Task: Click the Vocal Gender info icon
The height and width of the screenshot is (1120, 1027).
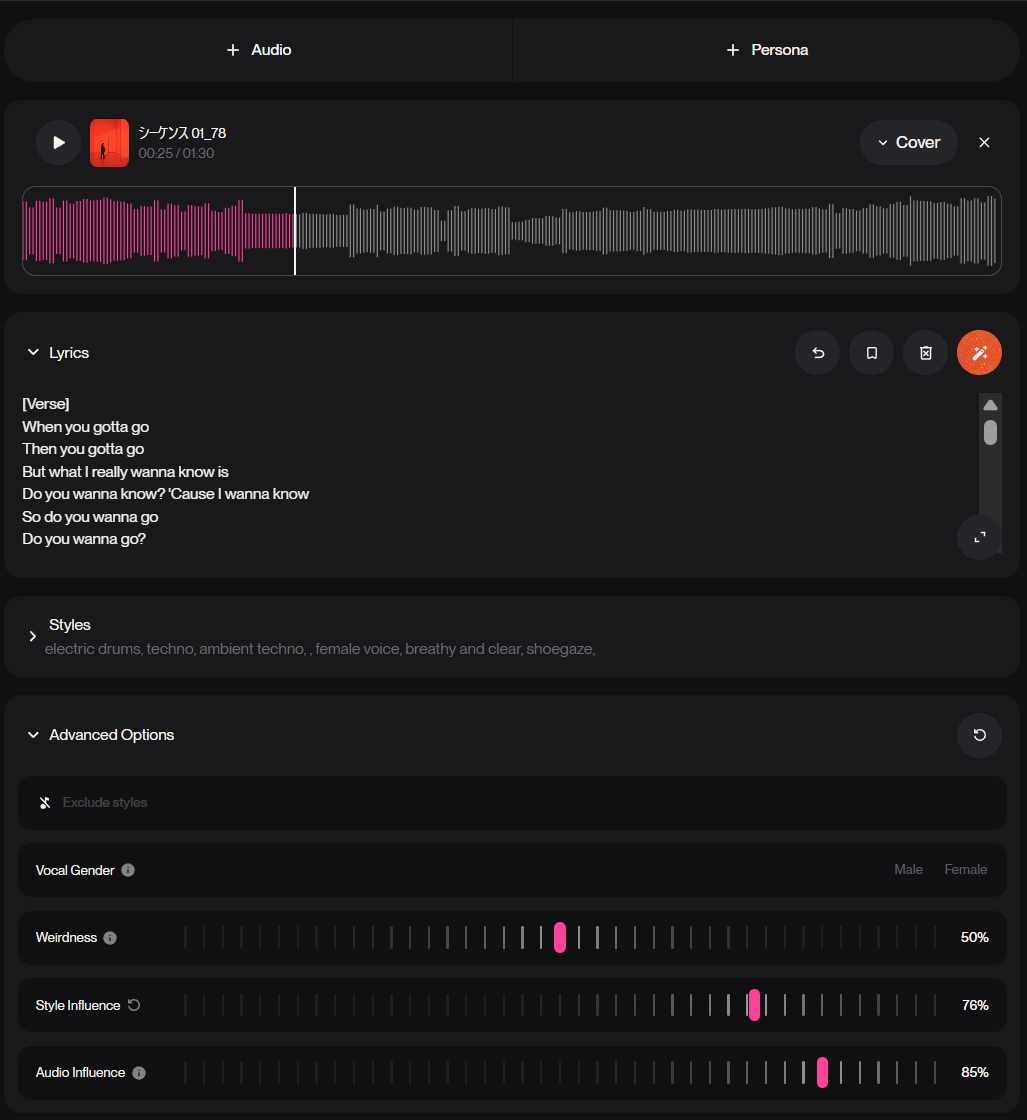Action: (128, 870)
